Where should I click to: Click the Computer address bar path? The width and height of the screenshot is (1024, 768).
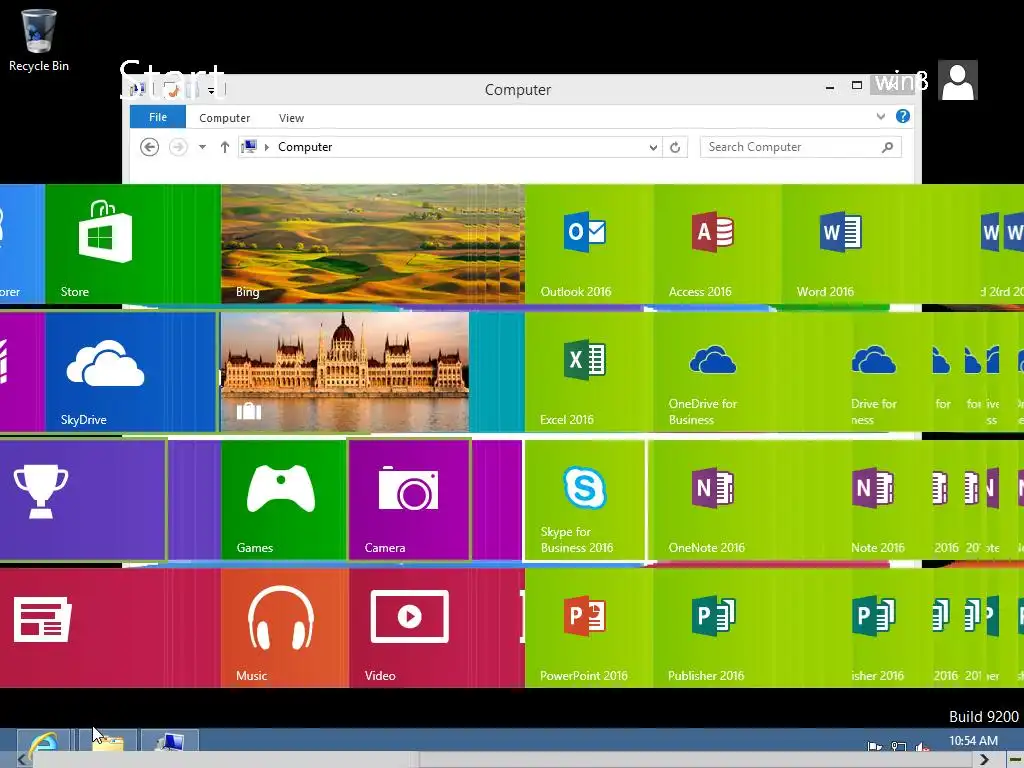coord(305,147)
